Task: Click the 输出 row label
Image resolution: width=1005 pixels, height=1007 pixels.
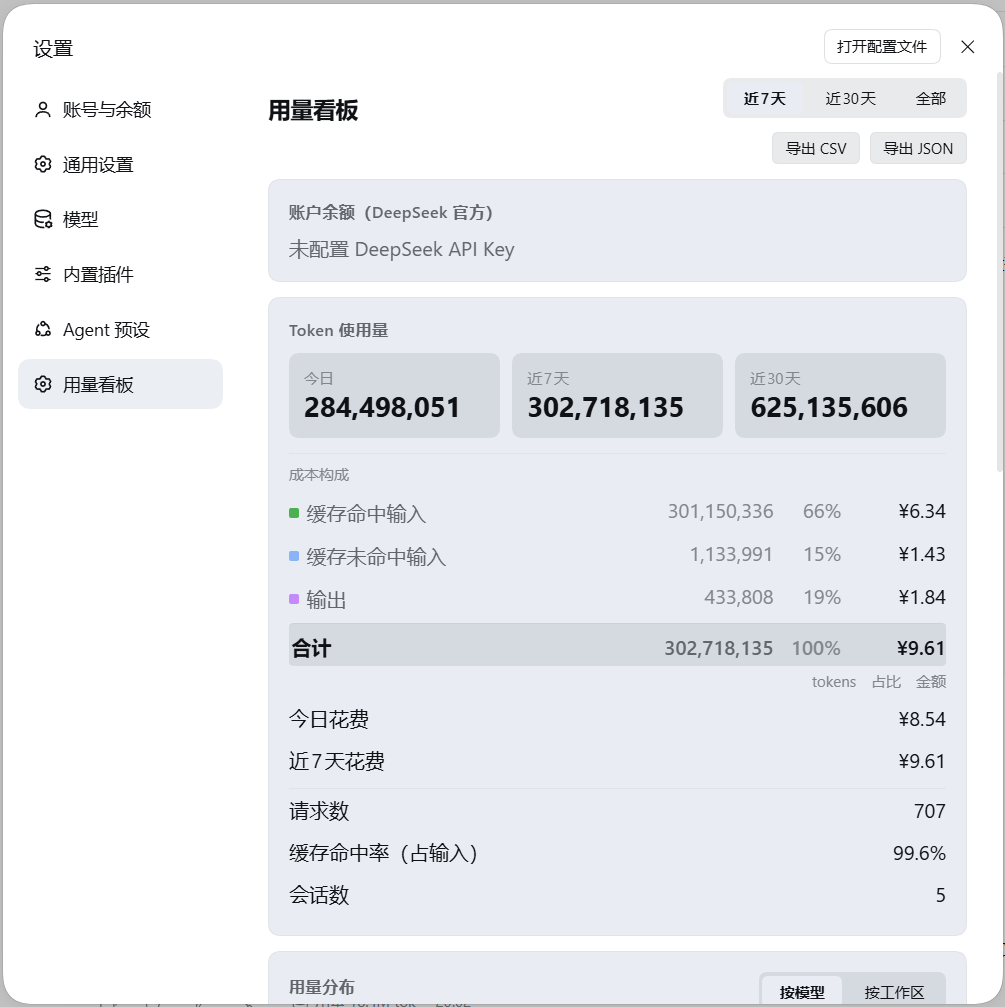Action: click(326, 600)
